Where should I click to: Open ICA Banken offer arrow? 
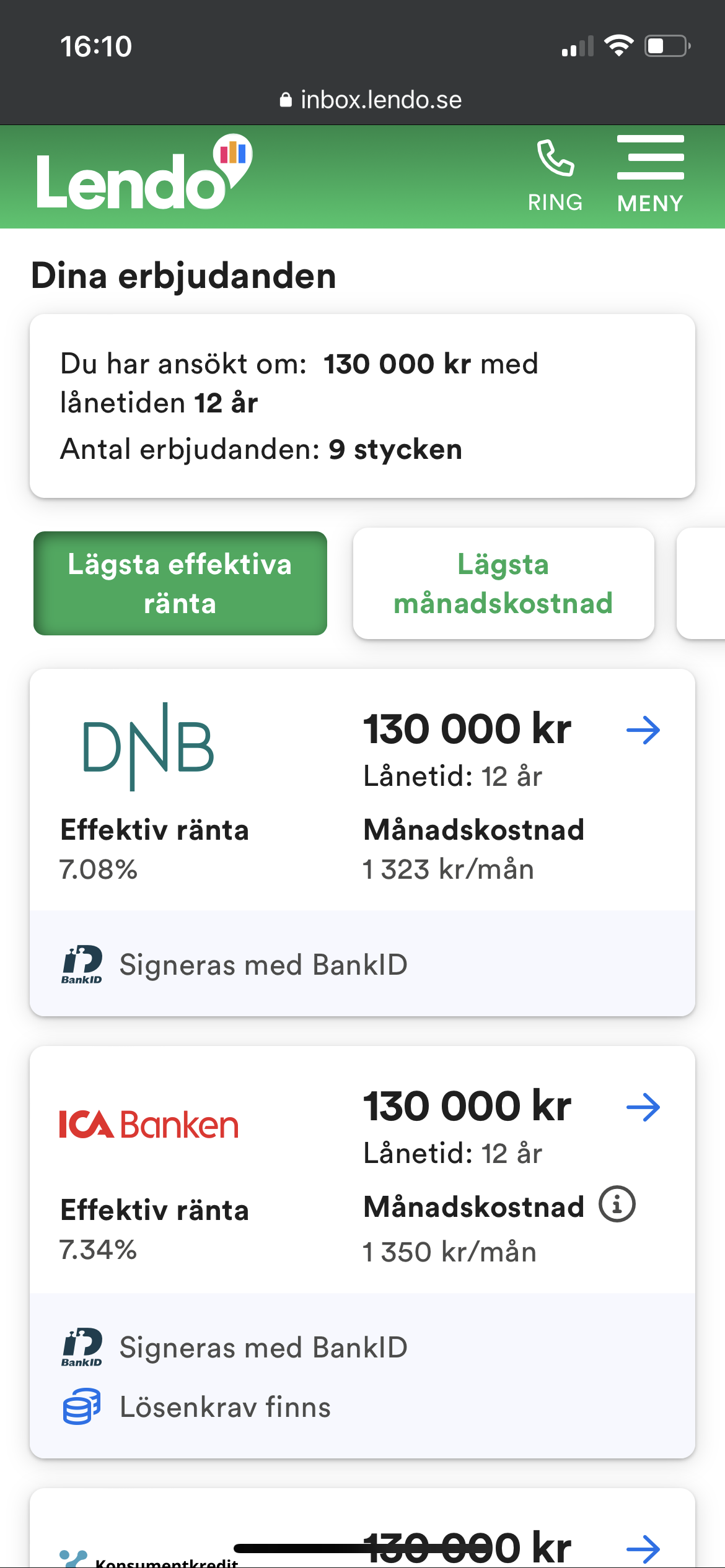click(x=643, y=1107)
